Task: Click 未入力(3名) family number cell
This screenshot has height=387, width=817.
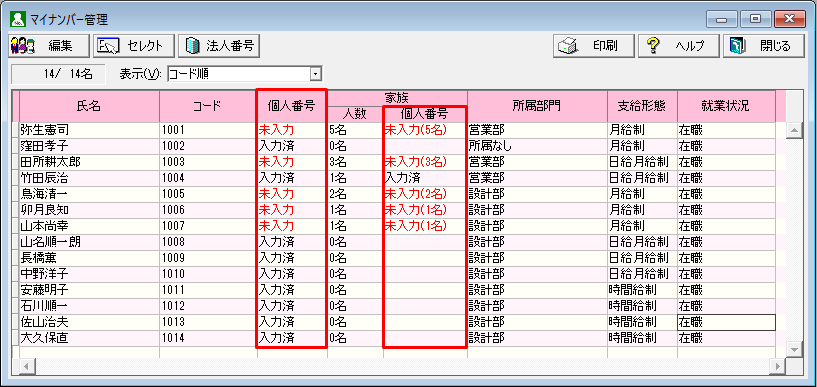Action: (x=425, y=161)
